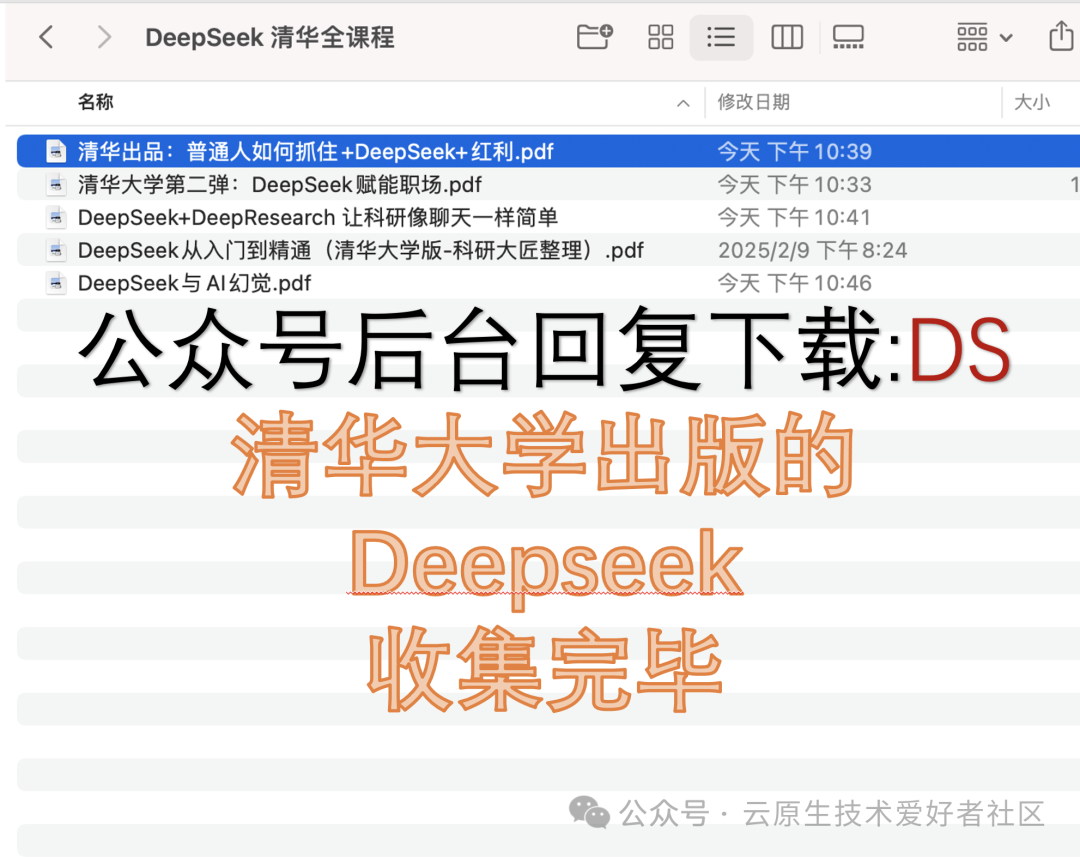This screenshot has height=857, width=1080.
Task: Select file 清华大学第二弹：DeepSeek赋能职场.pdf
Action: click(548, 184)
